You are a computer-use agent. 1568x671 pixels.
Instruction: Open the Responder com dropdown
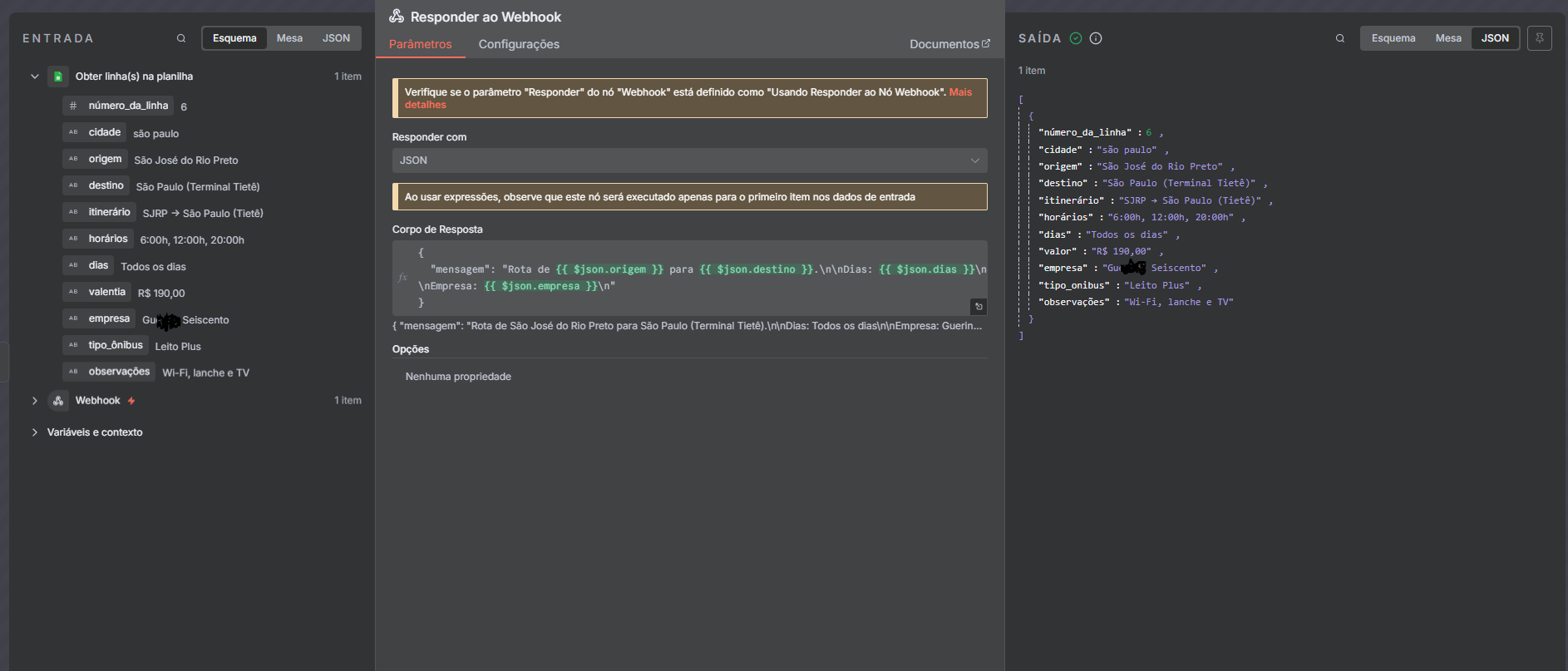coord(690,160)
